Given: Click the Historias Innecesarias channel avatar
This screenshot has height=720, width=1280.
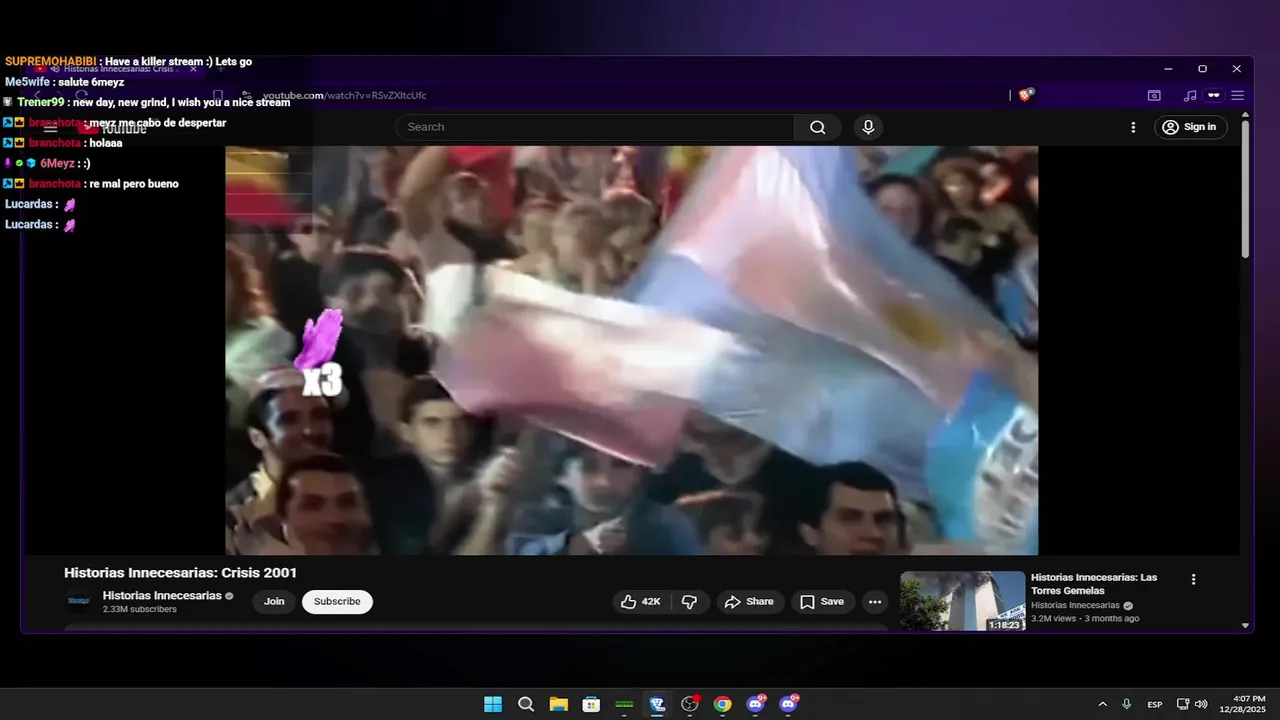Looking at the screenshot, I should coord(78,602).
